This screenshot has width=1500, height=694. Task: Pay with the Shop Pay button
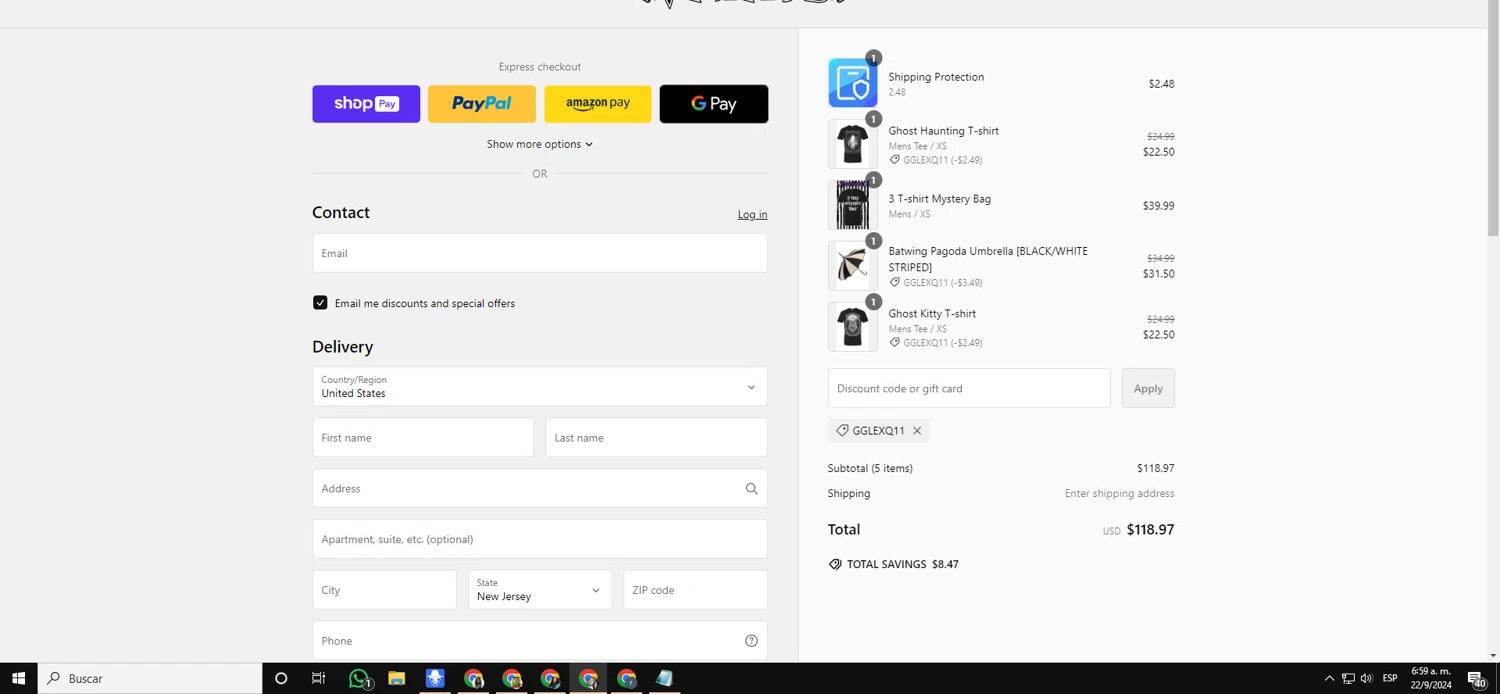(366, 104)
